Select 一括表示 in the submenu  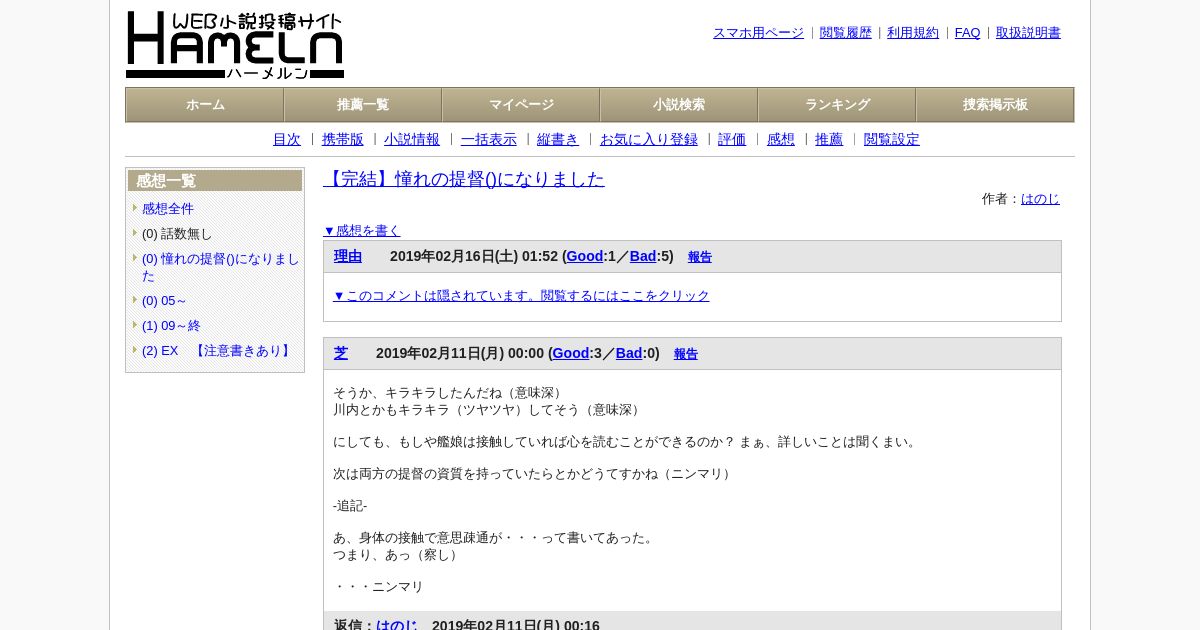489,140
